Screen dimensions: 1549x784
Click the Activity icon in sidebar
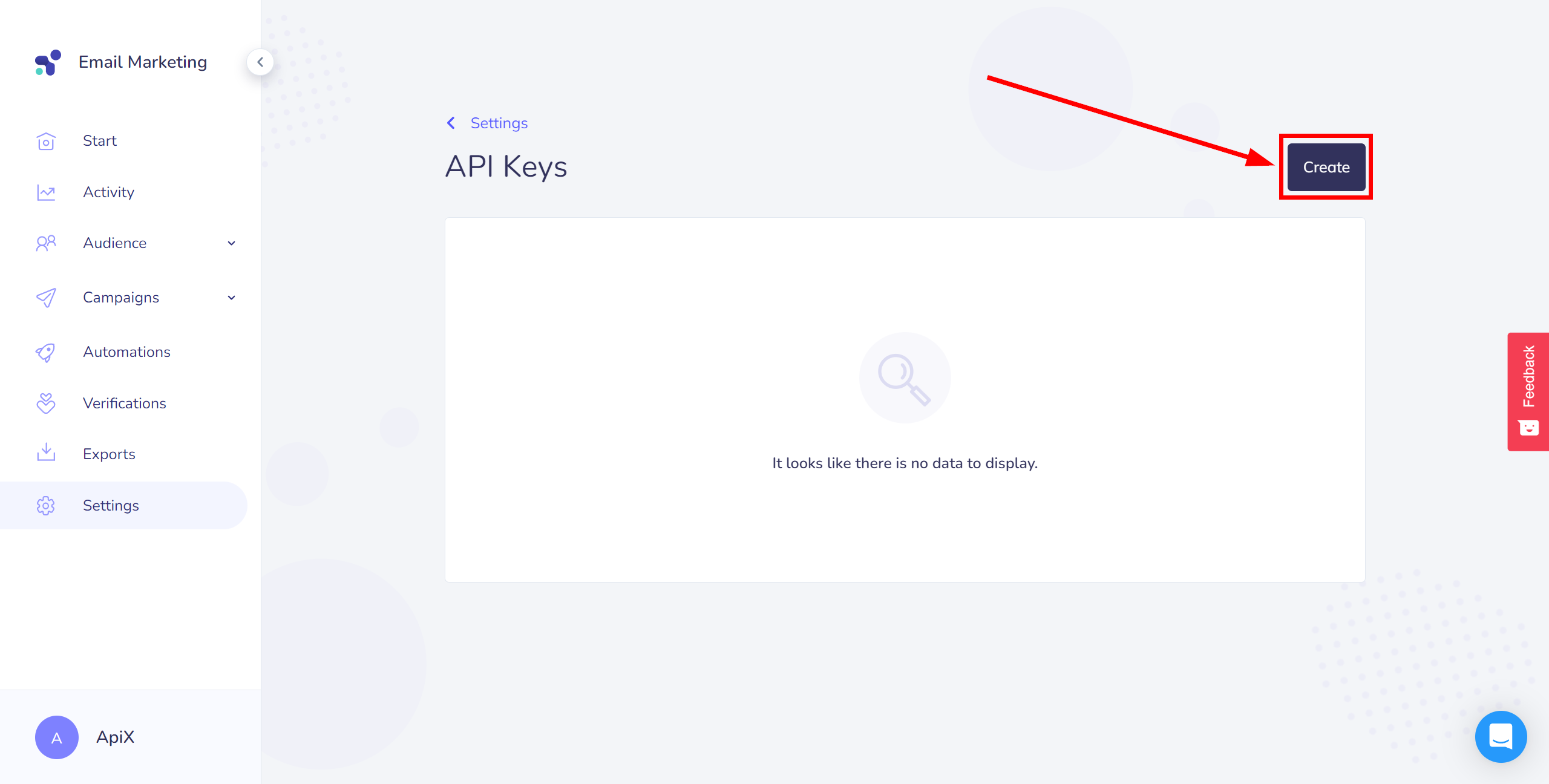[x=46, y=192]
